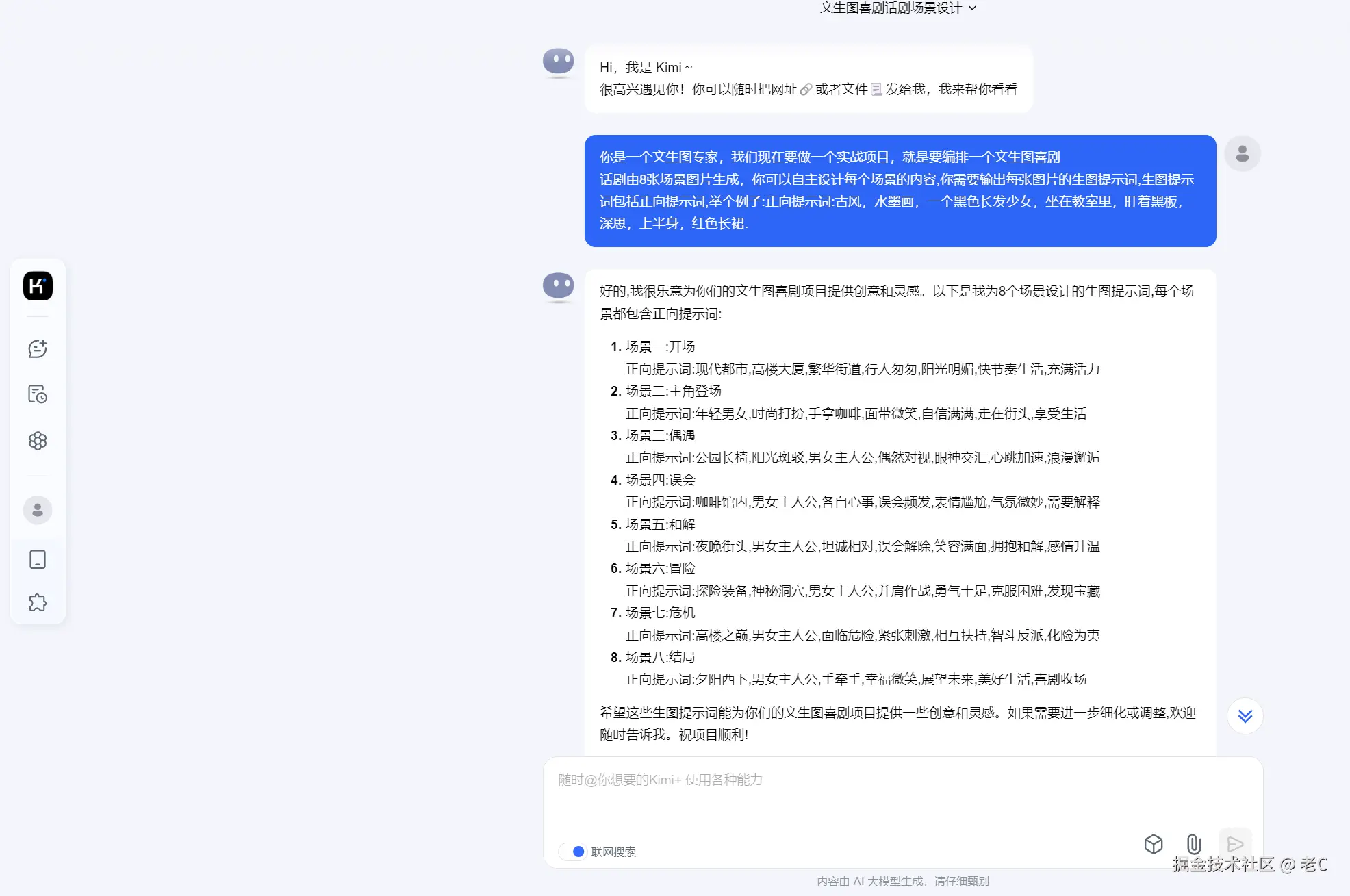This screenshot has width=1350, height=896.
Task: Open the browser extension puzzle icon
Action: (38, 602)
